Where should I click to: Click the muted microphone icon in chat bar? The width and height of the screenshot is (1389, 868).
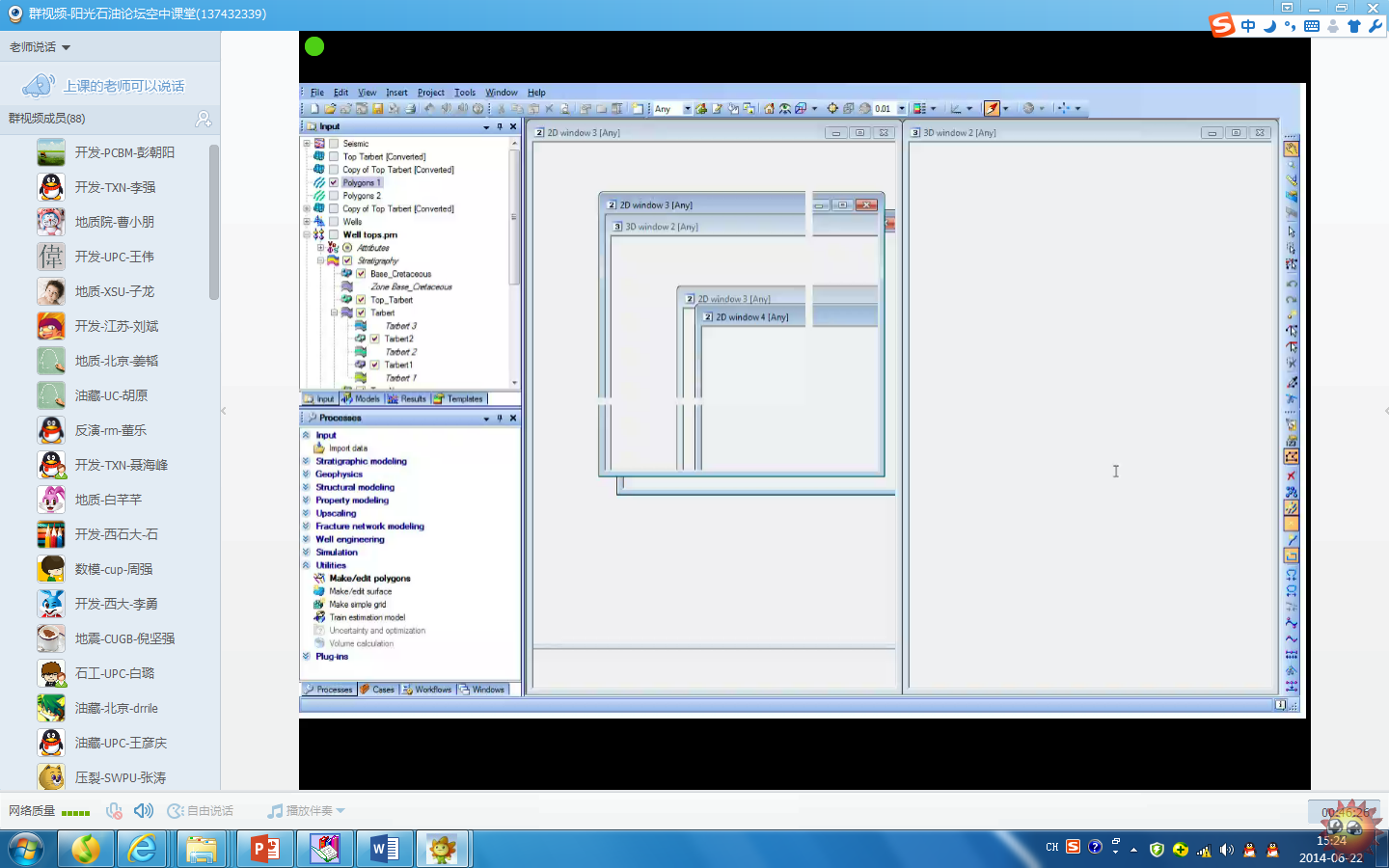click(x=114, y=811)
